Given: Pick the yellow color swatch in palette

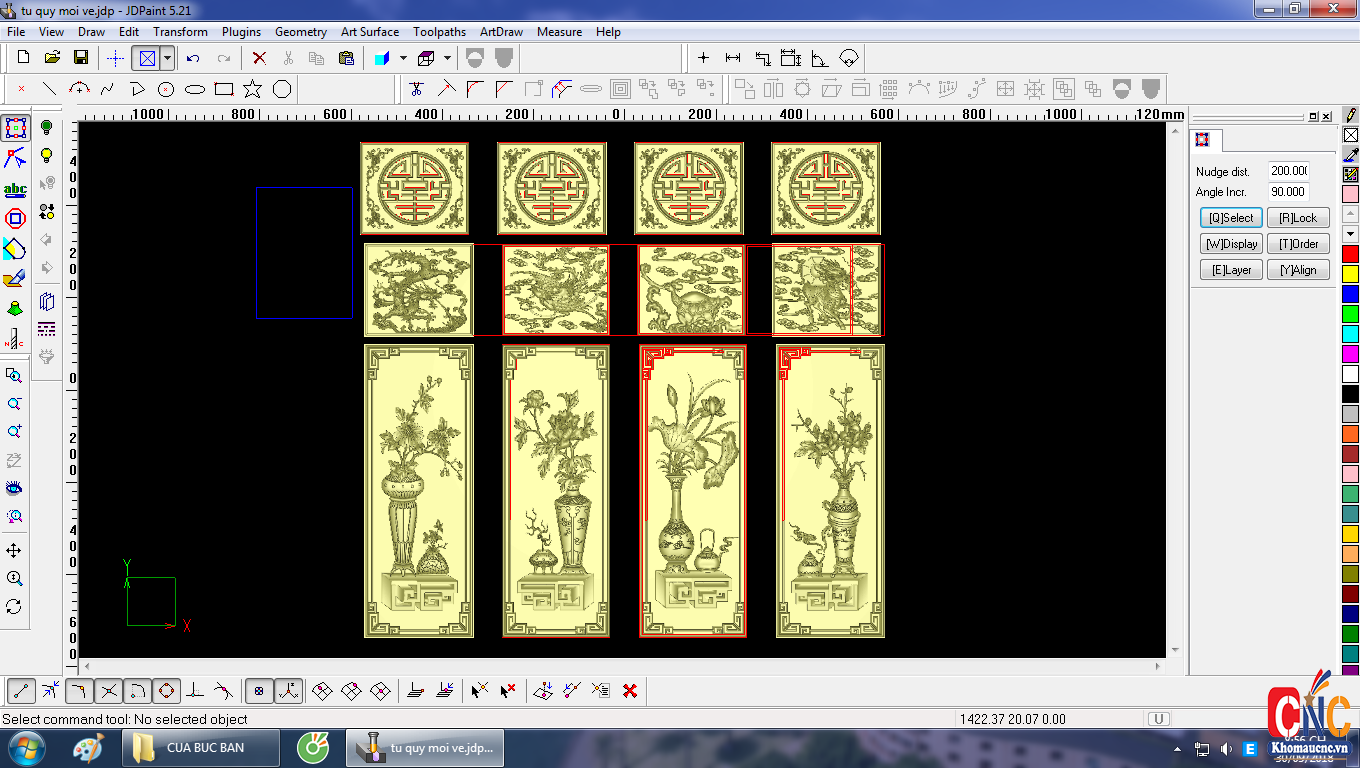Looking at the screenshot, I should (x=1350, y=273).
